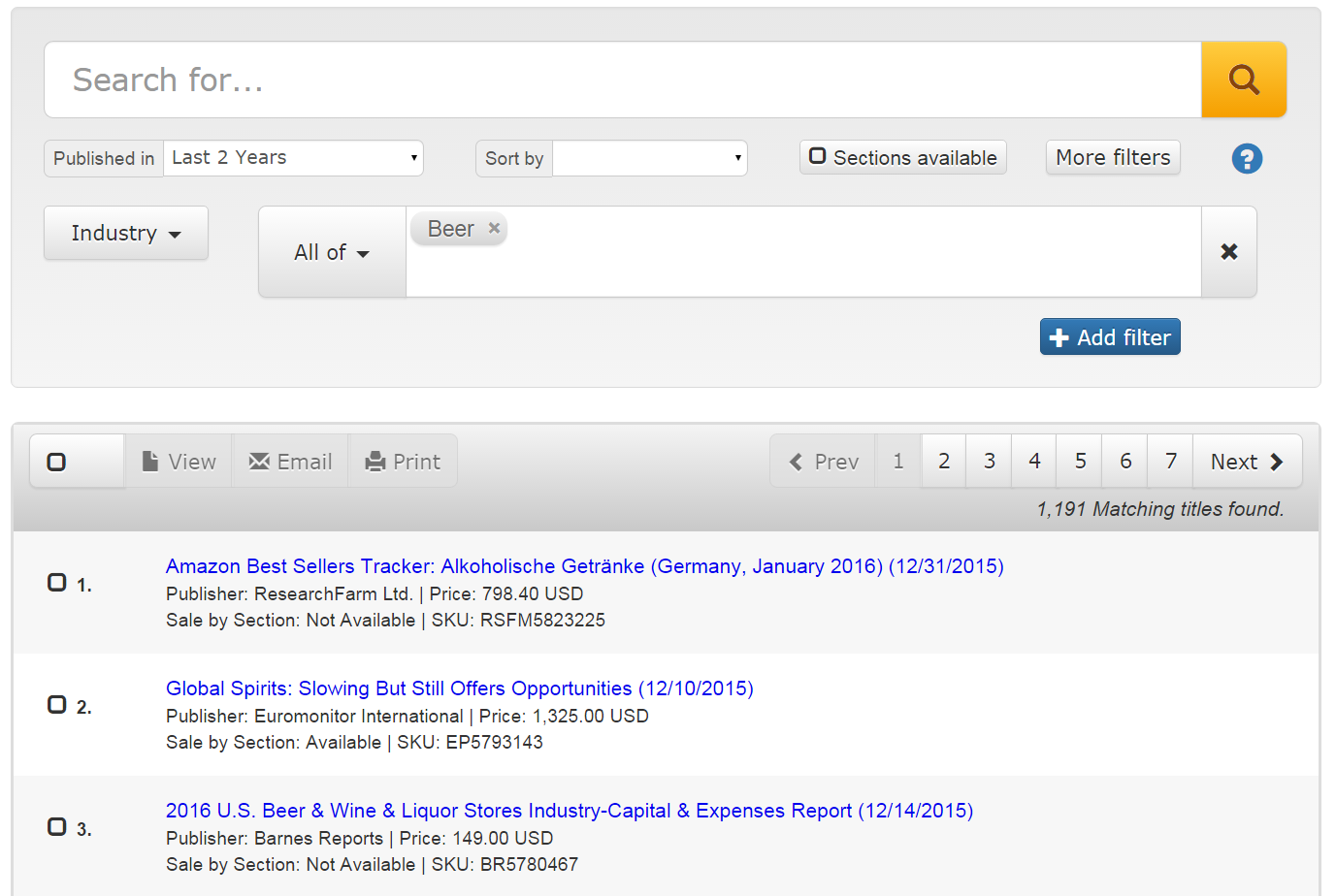Screen dimensions: 1336x896
Task: Toggle the select-all results checkbox
Action: pos(57,462)
